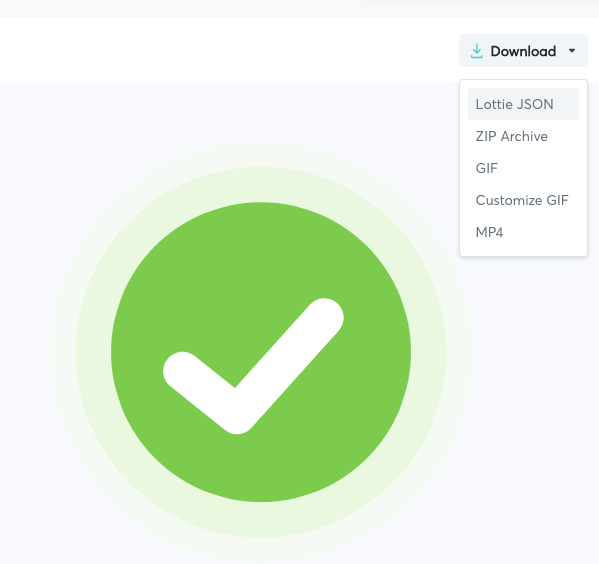Select MP4 export option

[x=523, y=232]
